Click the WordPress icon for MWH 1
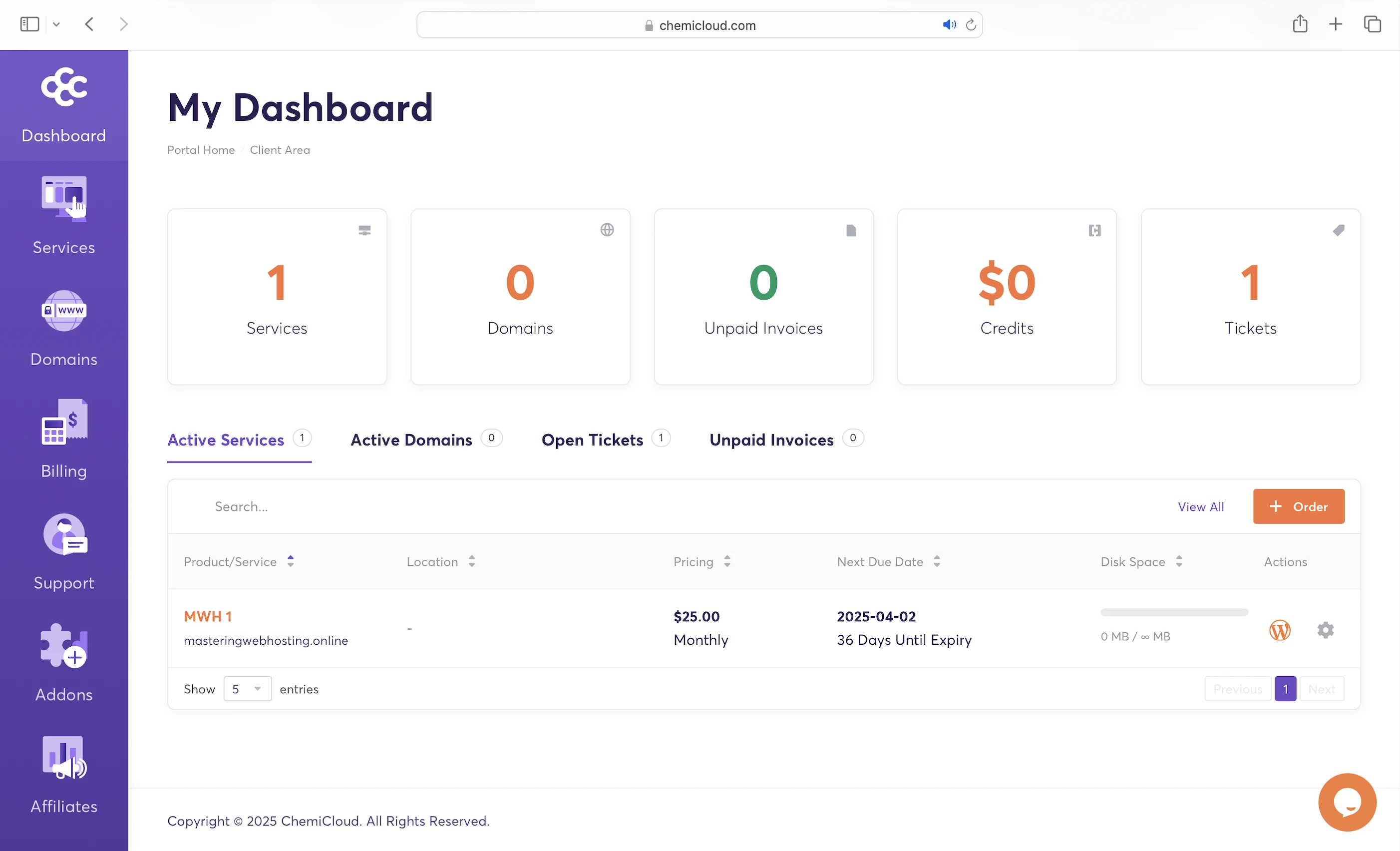The image size is (1400, 851). tap(1280, 630)
